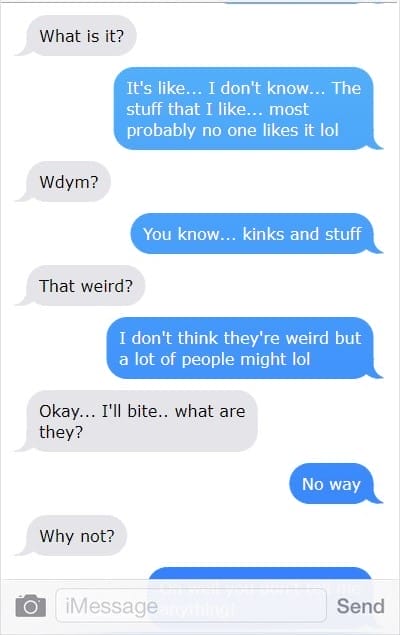Click the partially hidden blue bubble above input bar
Image resolution: width=400 pixels, height=635 pixels.
coord(260,573)
